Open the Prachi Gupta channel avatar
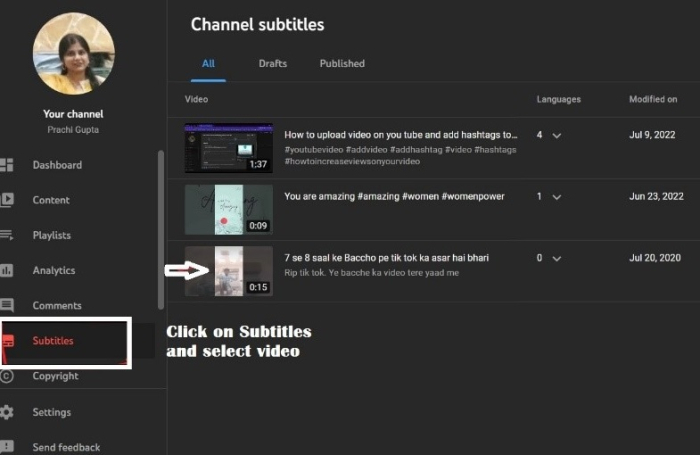Image resolution: width=700 pixels, height=455 pixels. click(74, 54)
